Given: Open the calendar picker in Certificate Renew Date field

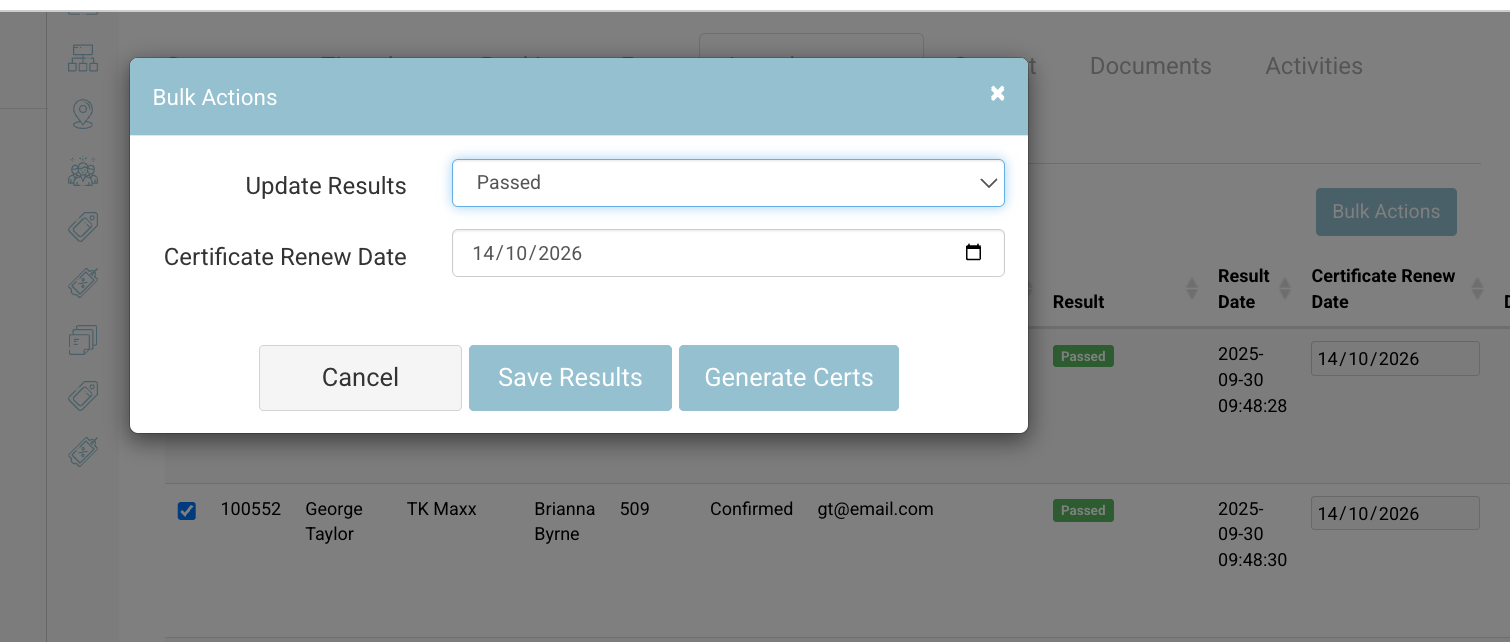Looking at the screenshot, I should point(974,253).
